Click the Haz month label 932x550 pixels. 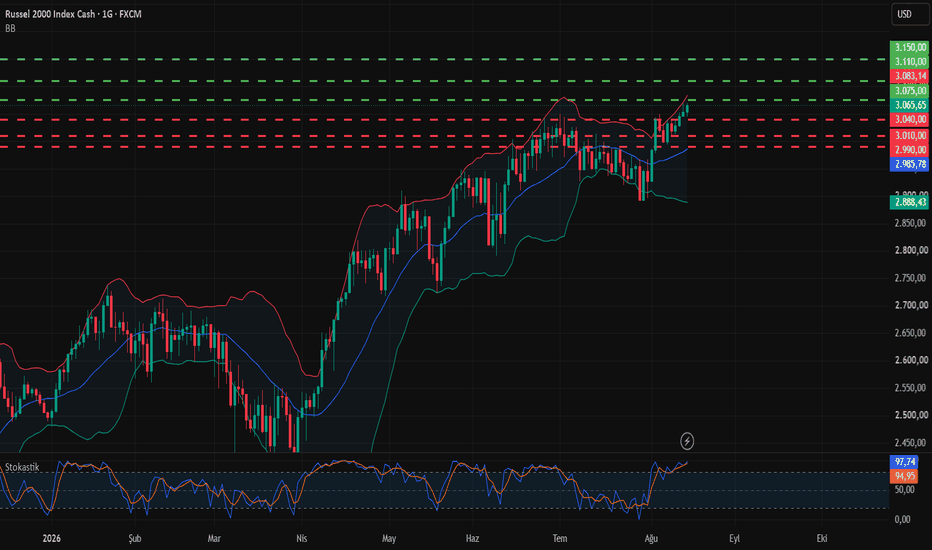point(472,538)
